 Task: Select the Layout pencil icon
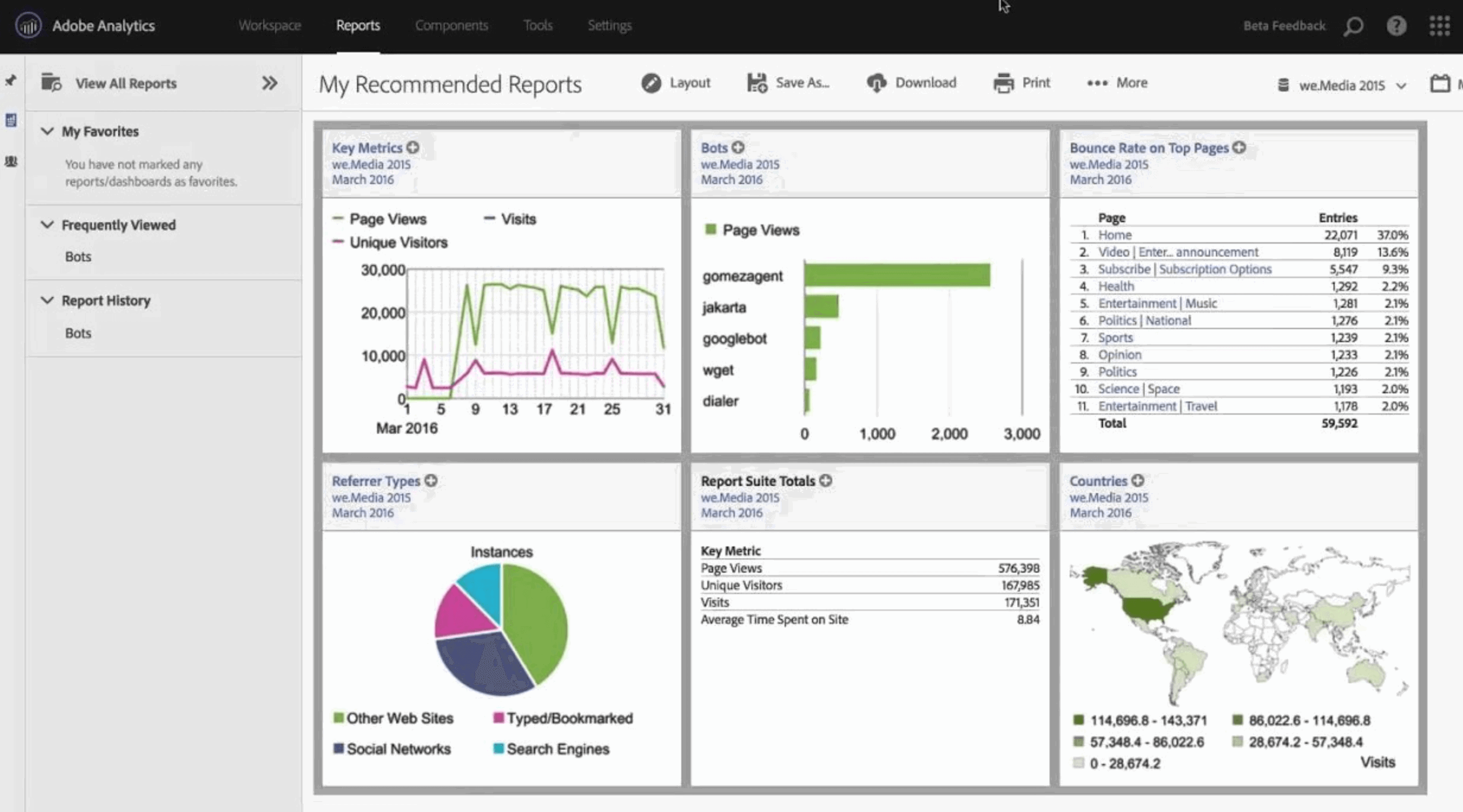652,83
